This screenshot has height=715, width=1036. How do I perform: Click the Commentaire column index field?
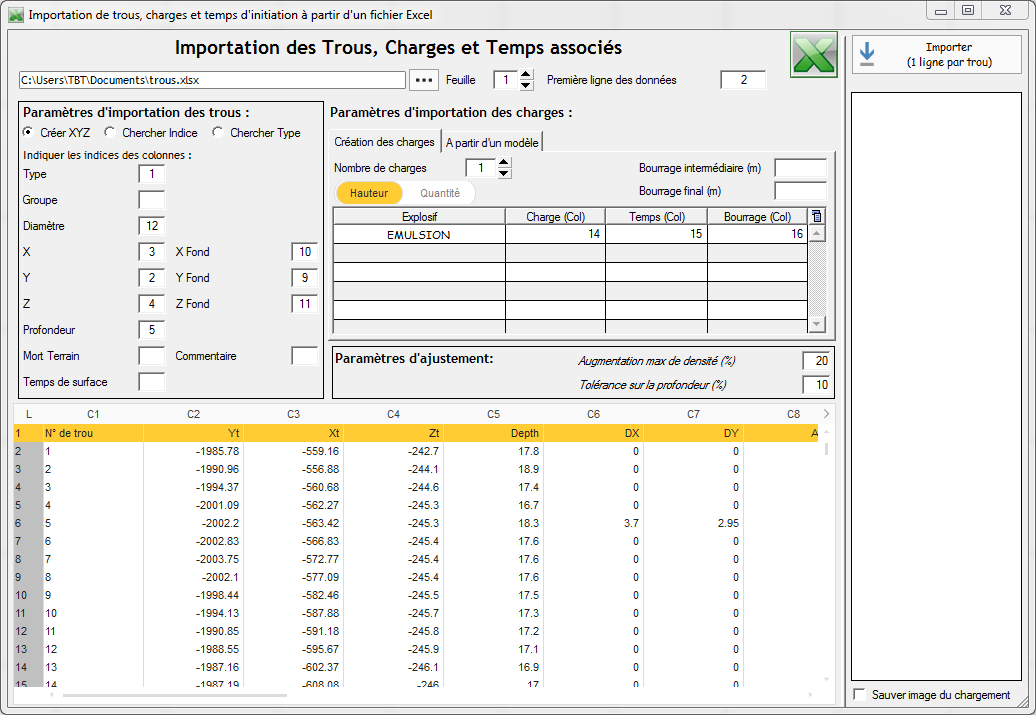[305, 356]
